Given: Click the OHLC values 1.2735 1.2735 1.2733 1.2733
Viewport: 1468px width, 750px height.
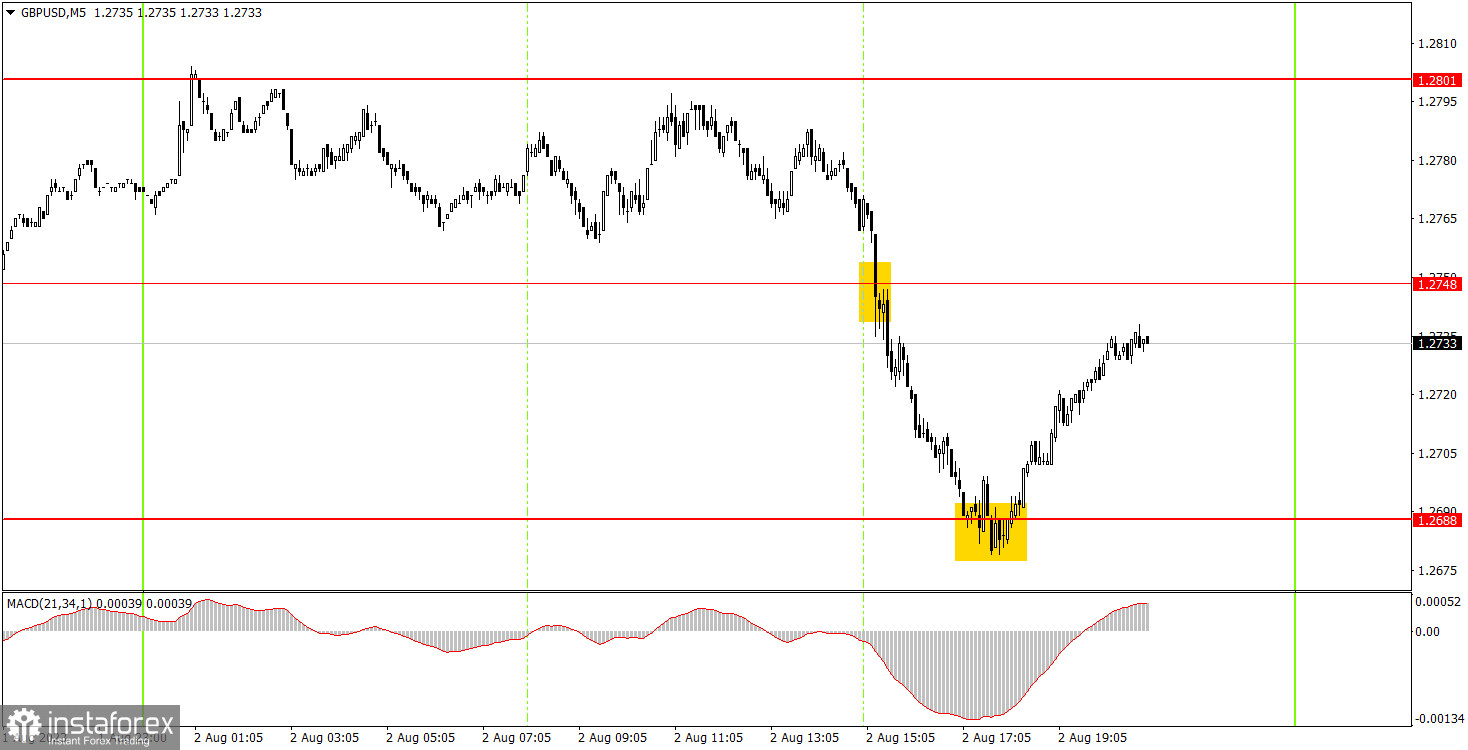Looking at the screenshot, I should coord(178,13).
